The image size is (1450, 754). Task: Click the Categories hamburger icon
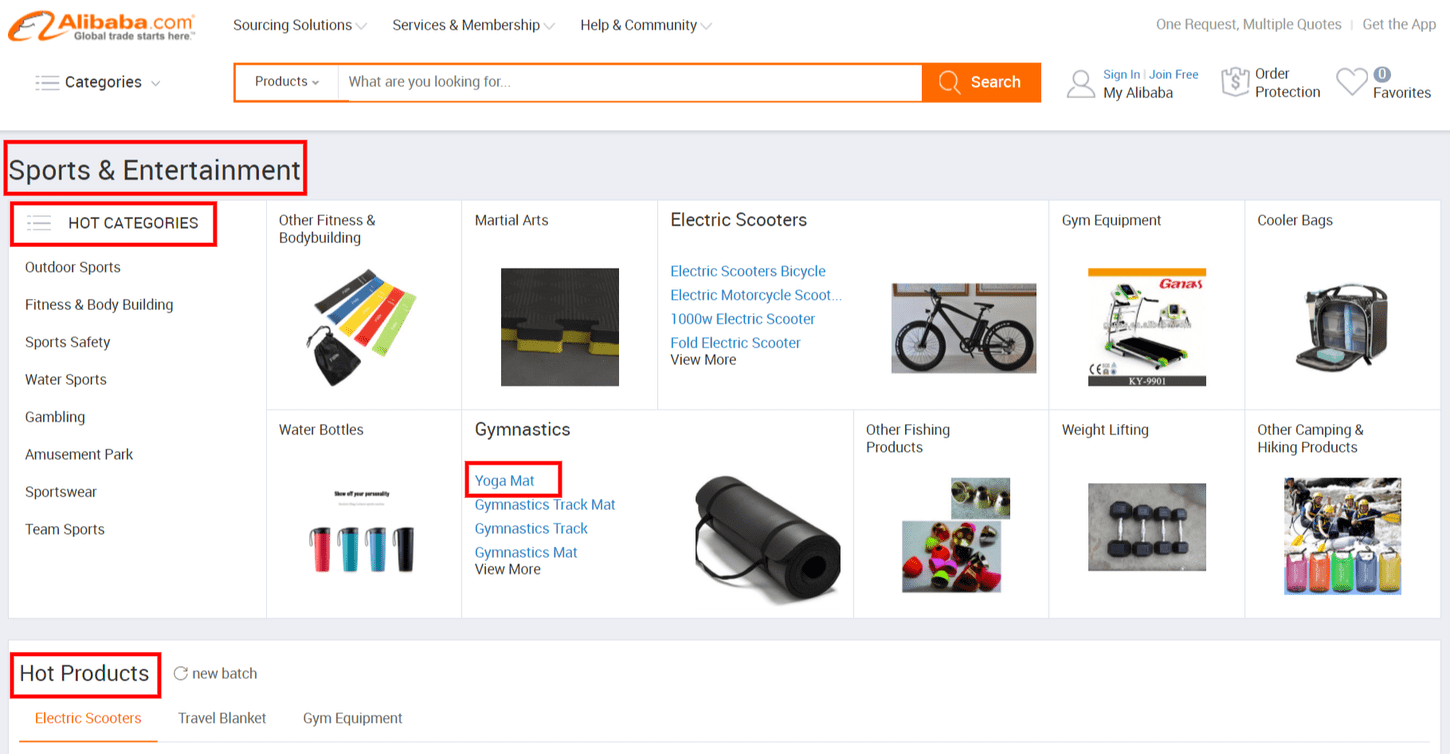click(47, 82)
